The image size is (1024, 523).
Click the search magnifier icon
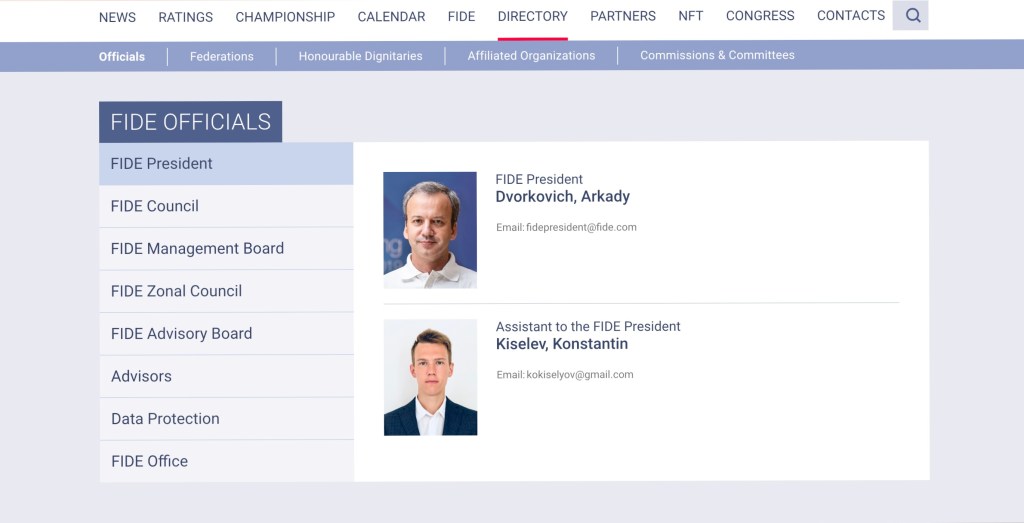[x=911, y=16]
